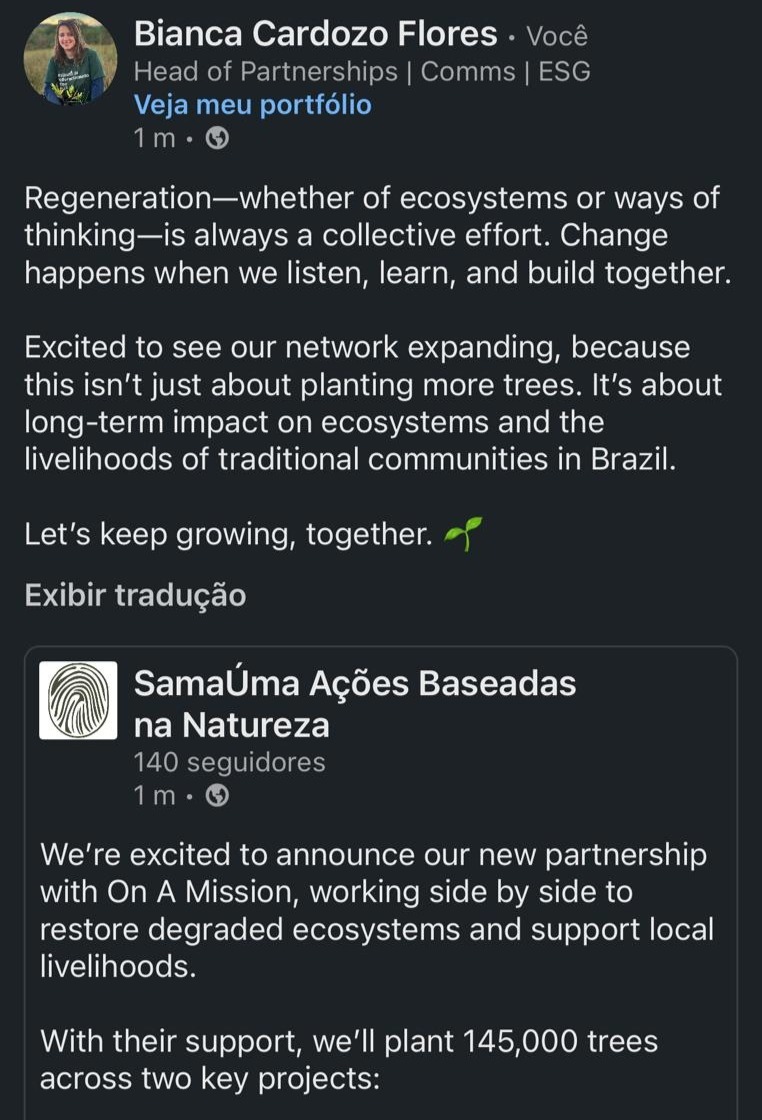This screenshot has height=1120, width=762.
Task: Tap the line Let's keep growing, together
Action: pyautogui.click(x=227, y=536)
